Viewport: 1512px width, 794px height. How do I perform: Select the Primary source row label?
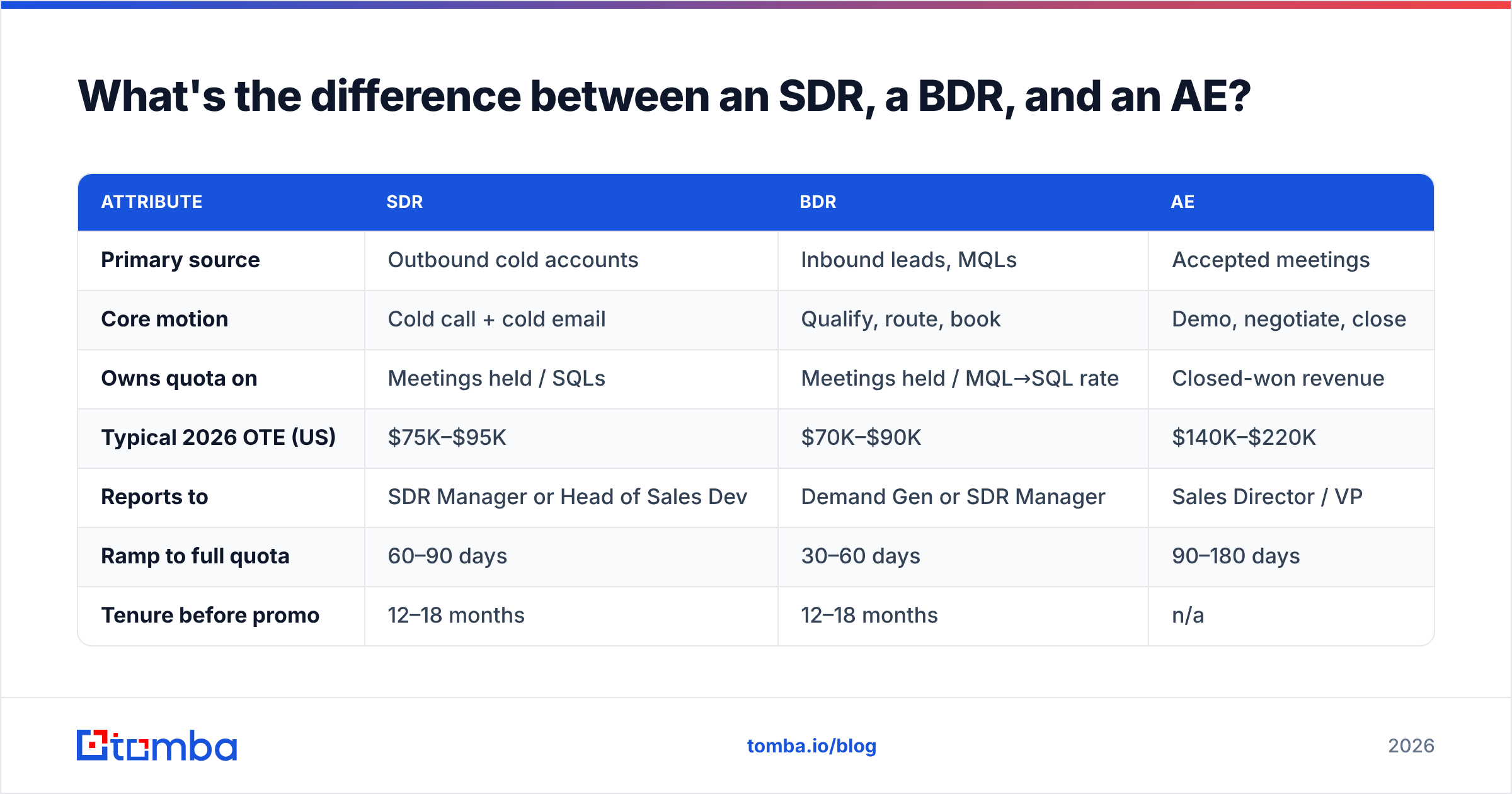[x=180, y=260]
